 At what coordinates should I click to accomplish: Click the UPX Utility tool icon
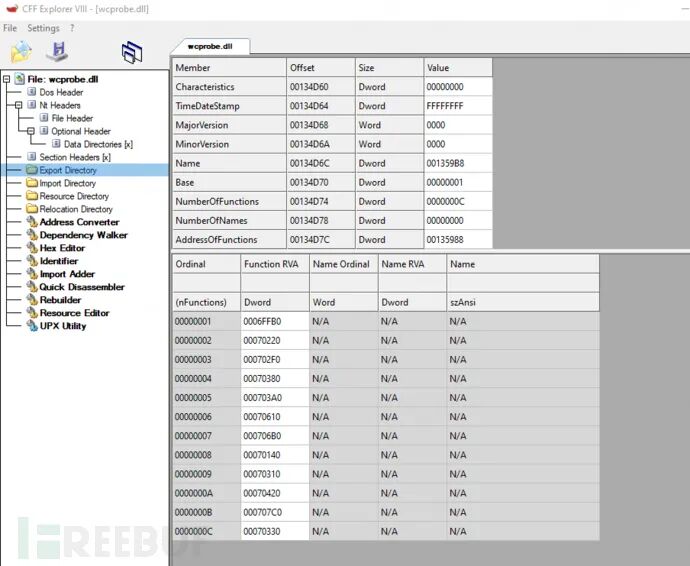click(x=32, y=326)
